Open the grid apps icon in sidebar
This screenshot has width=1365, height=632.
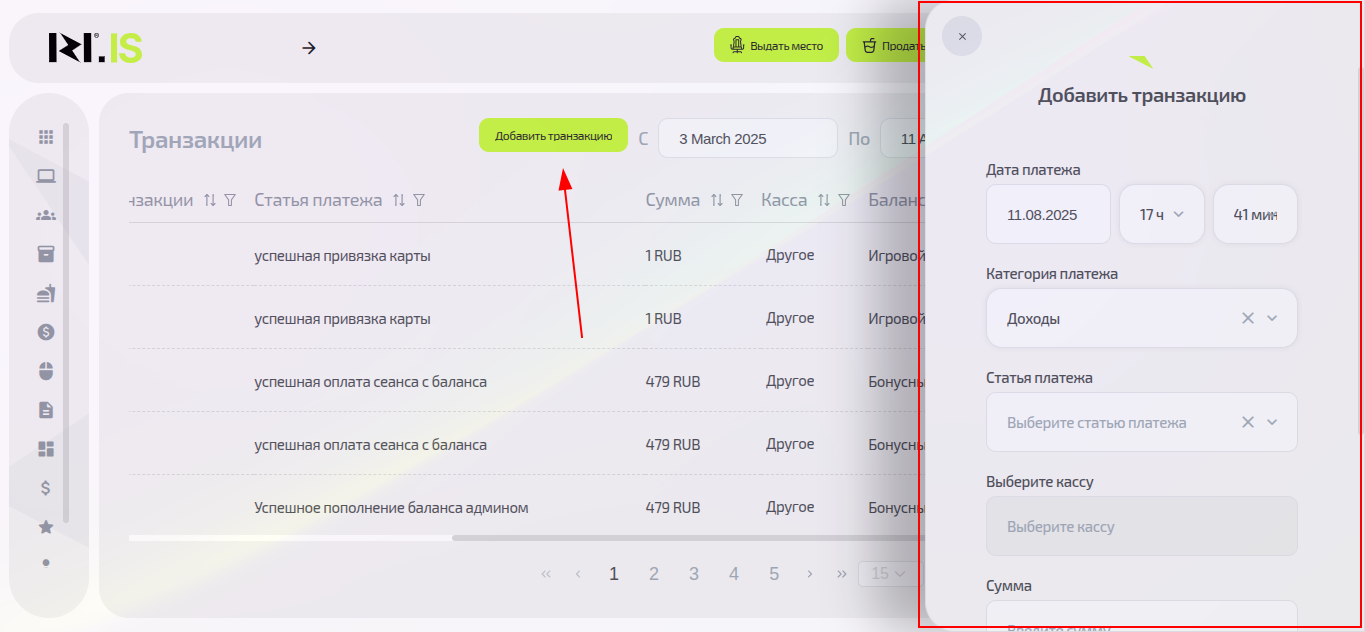point(46,137)
